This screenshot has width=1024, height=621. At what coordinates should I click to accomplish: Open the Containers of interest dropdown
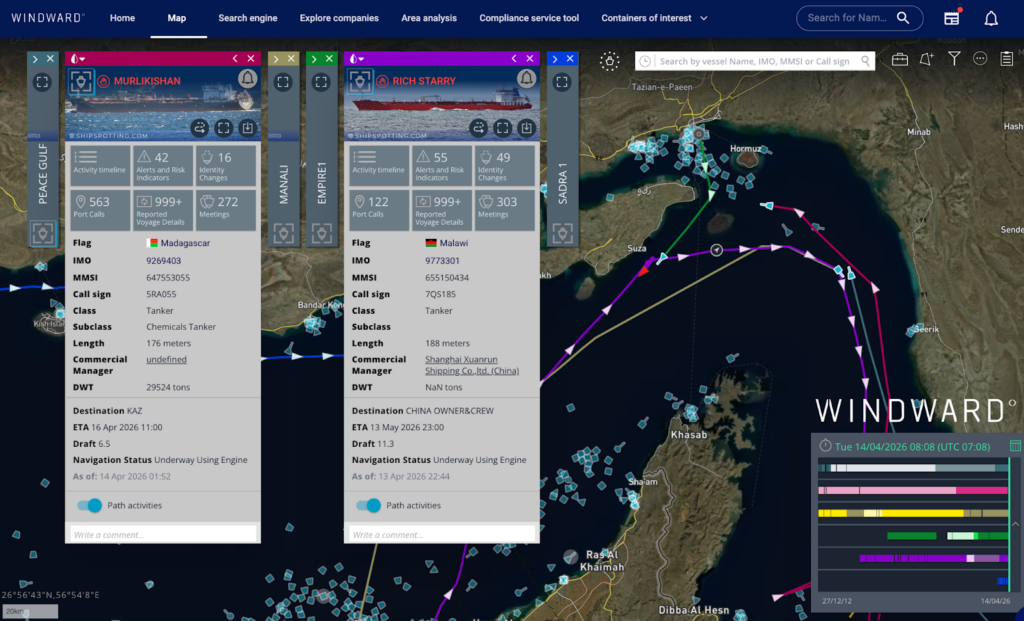tap(655, 17)
